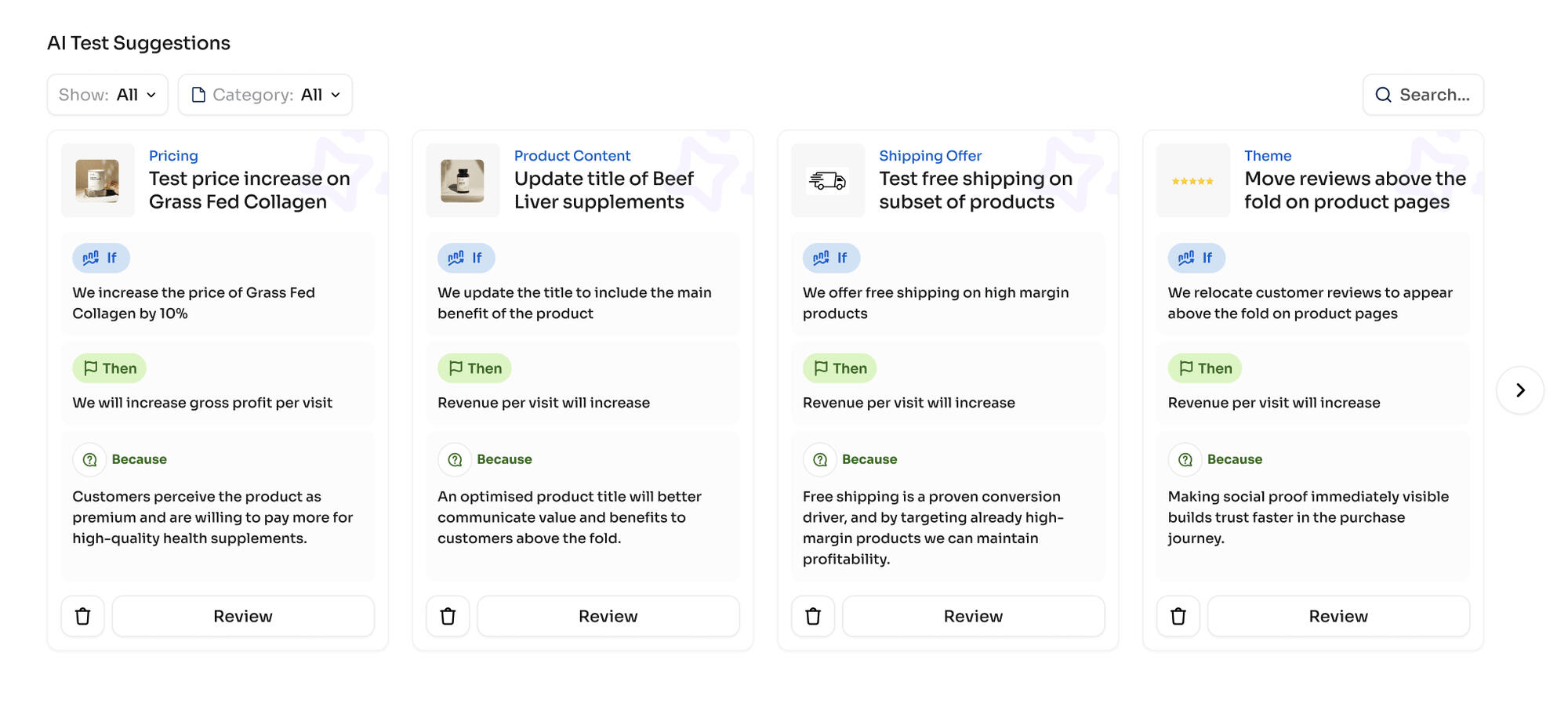Delete the Move reviews theme suggestion
The width and height of the screenshot is (1568, 703).
coord(1178,616)
